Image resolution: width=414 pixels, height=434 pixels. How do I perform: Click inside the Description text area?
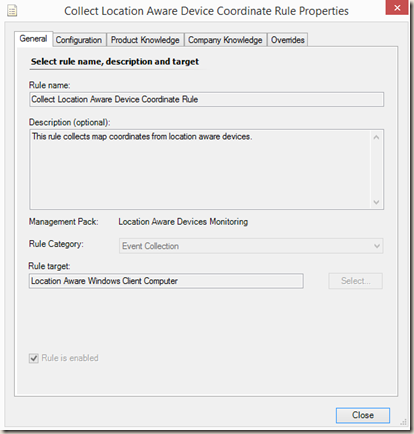pyautogui.click(x=200, y=169)
